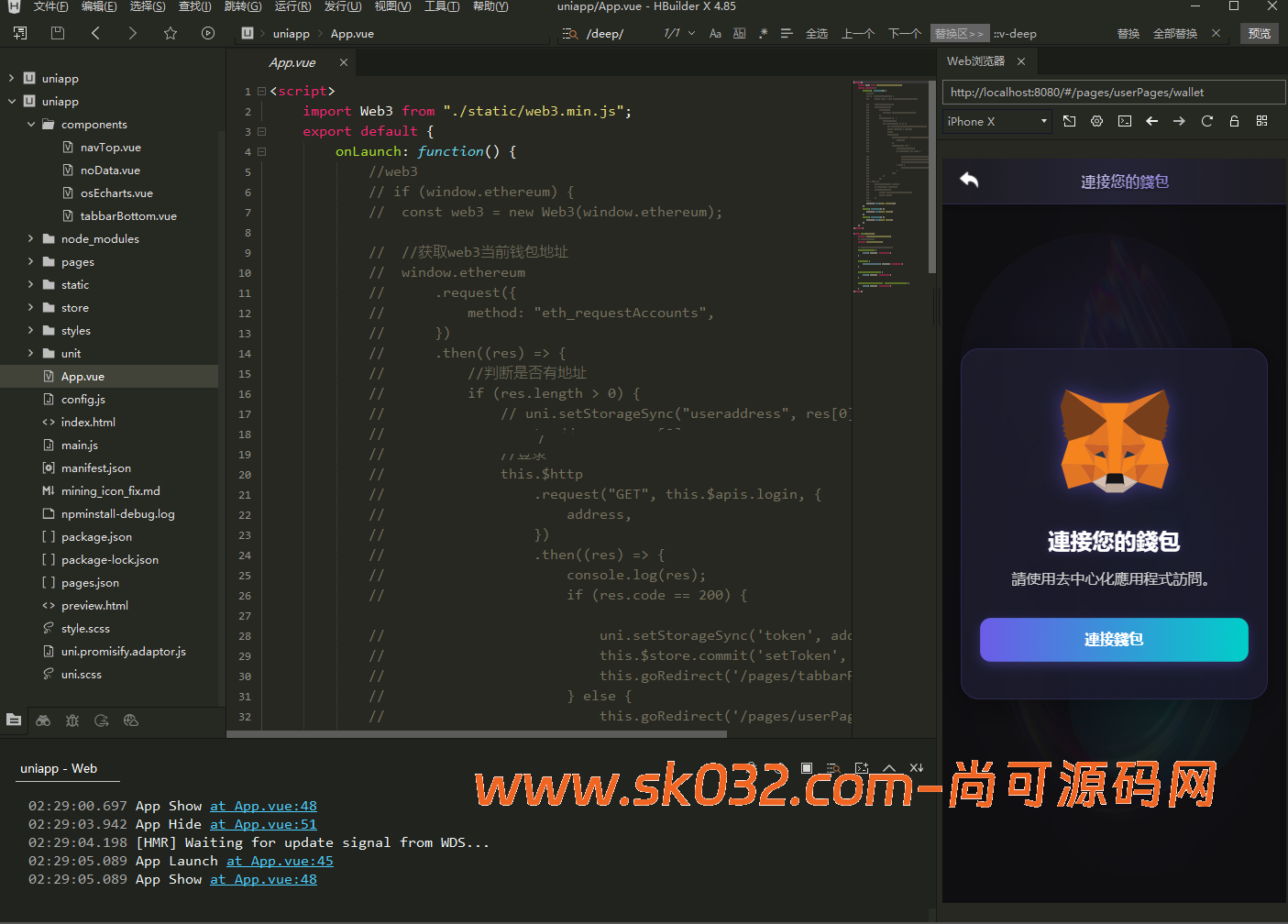1288x924 pixels.
Task: Open the 运行(R) menu
Action: tap(292, 6)
